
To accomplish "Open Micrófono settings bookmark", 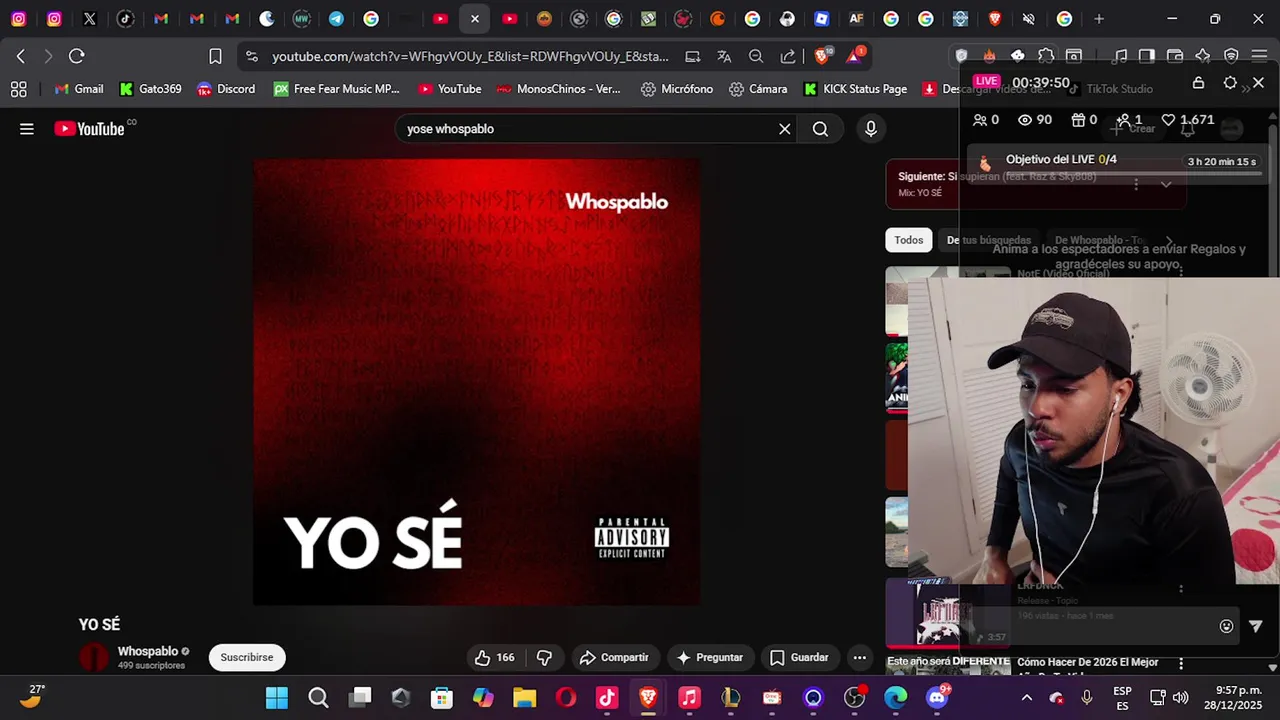I will click(x=677, y=89).
